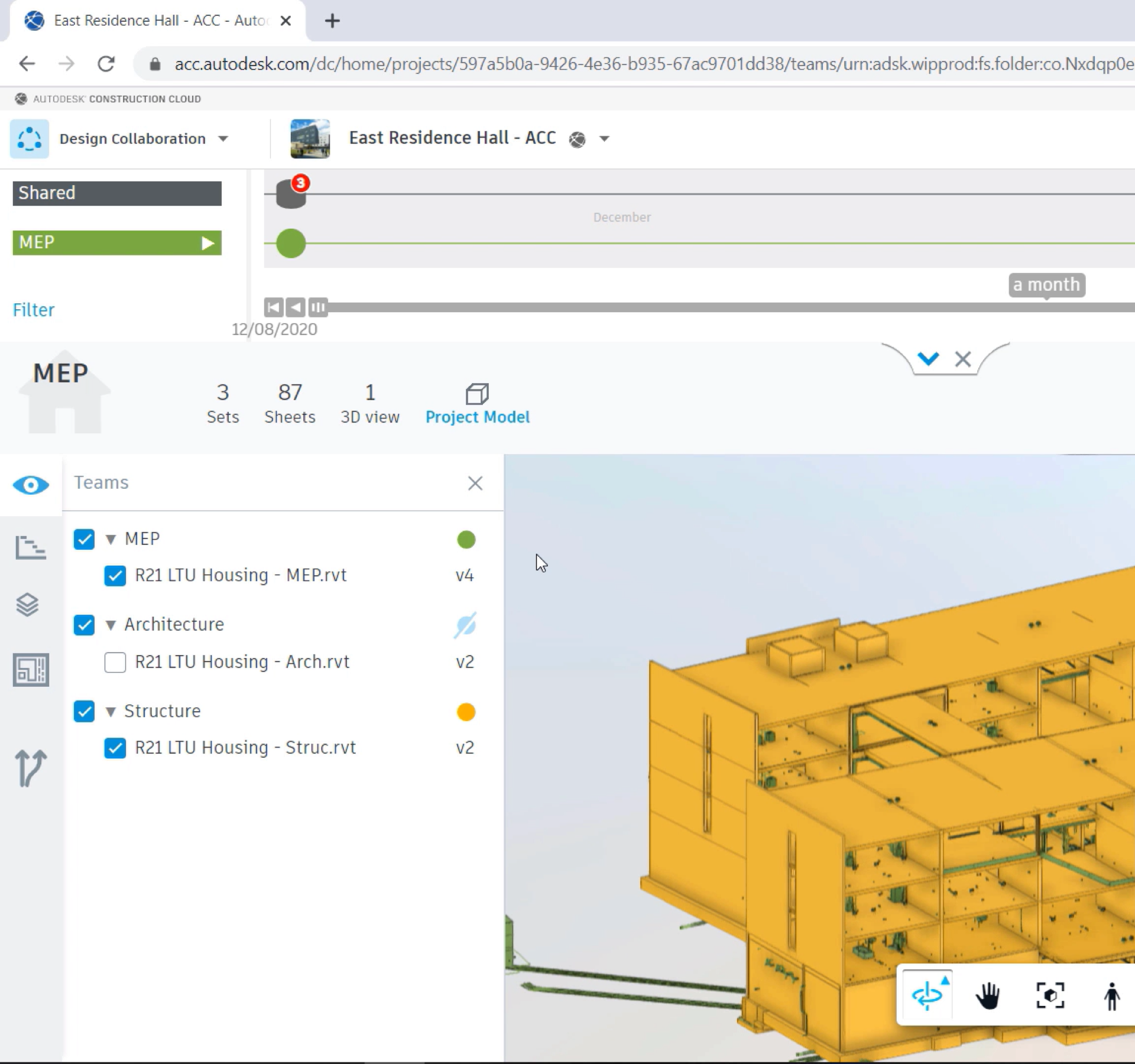Toggle Architecture team hidden-visibility icon
The image size is (1135, 1064).
pyautogui.click(x=465, y=625)
